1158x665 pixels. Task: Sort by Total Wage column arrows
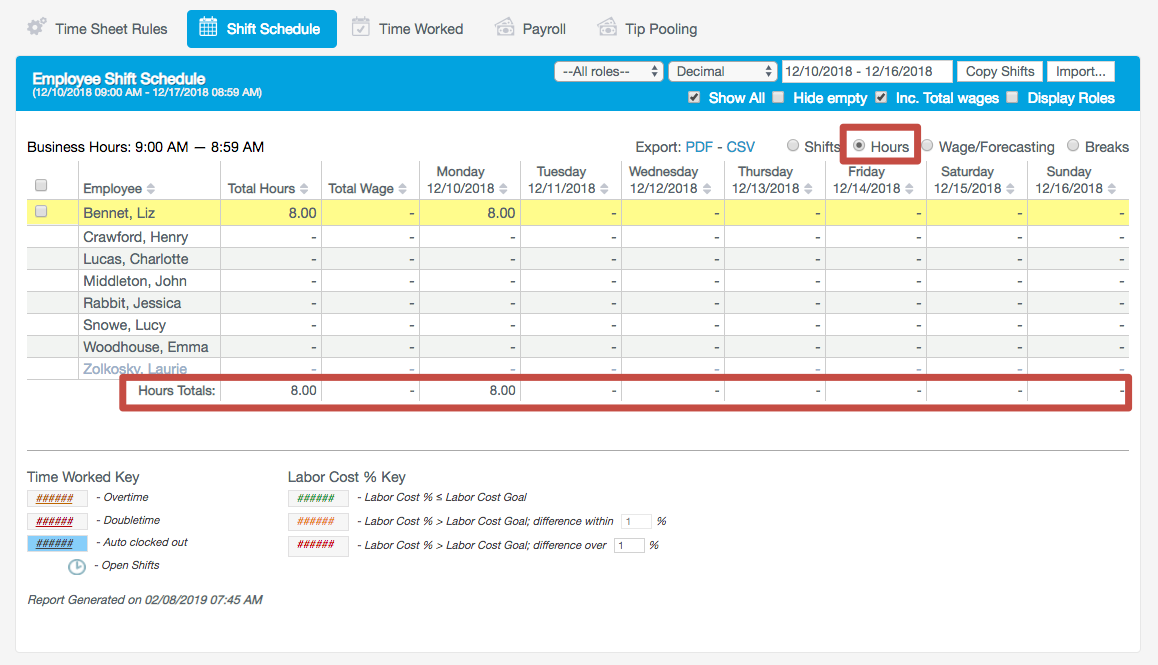coord(403,189)
